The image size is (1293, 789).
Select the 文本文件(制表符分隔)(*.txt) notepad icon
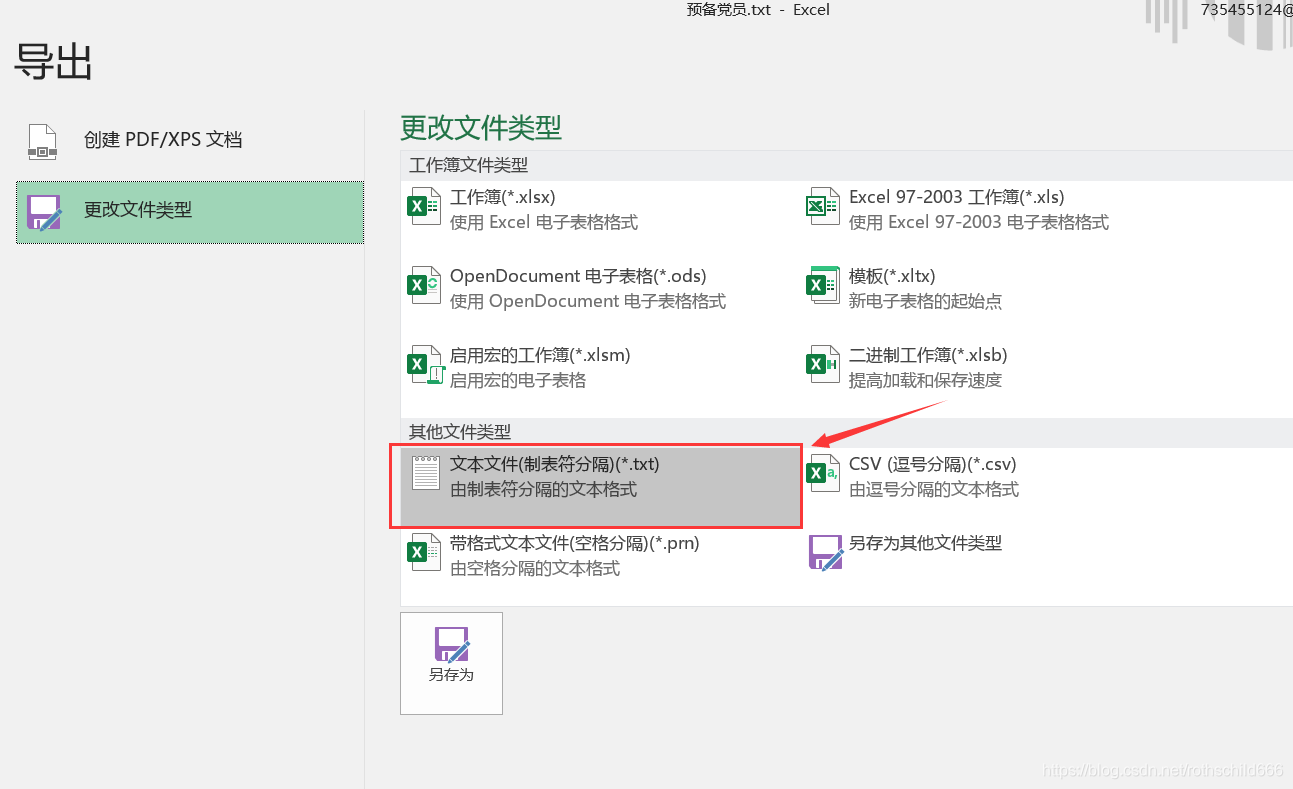click(426, 473)
